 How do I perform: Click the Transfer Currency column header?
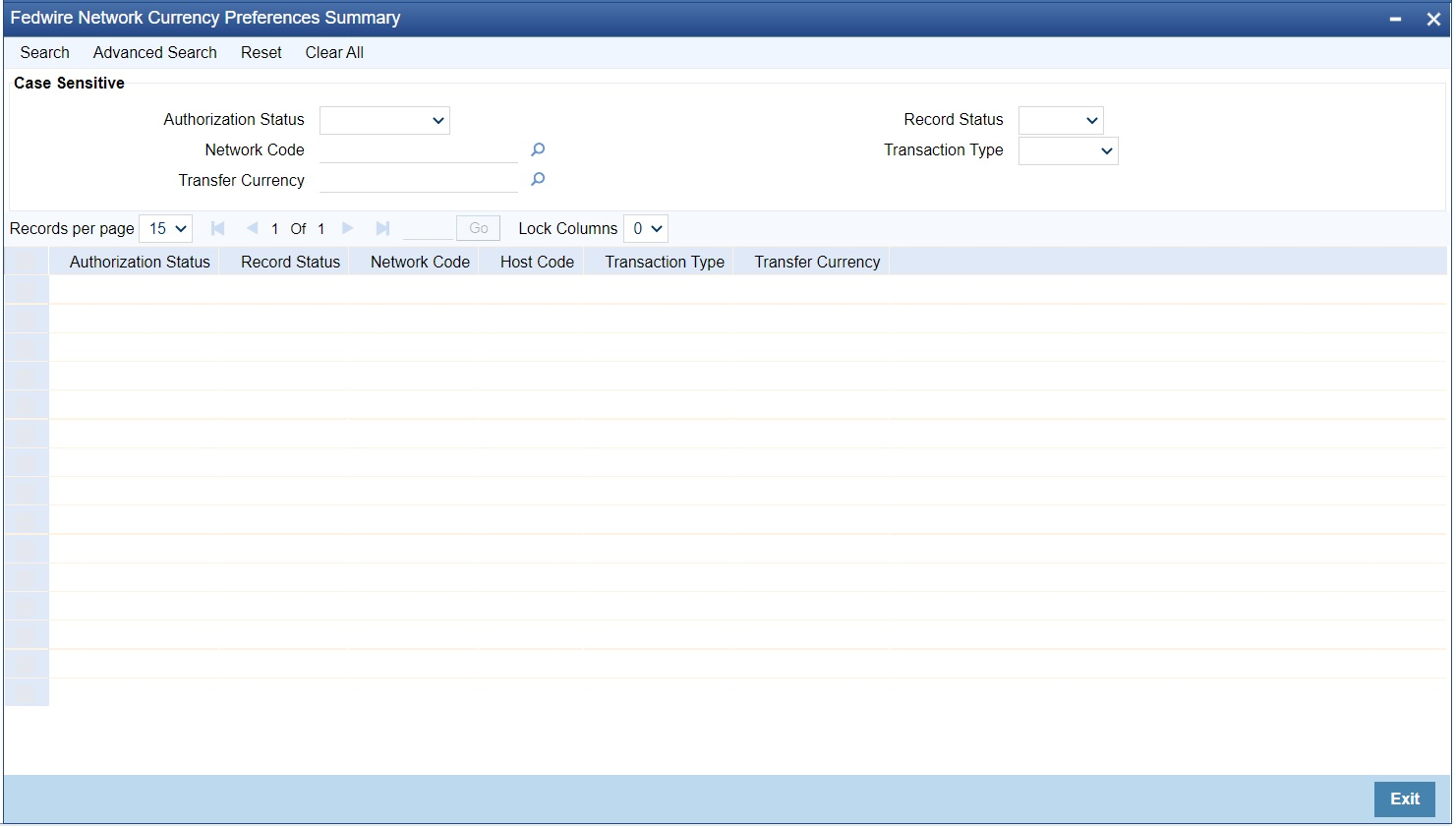coord(817,262)
